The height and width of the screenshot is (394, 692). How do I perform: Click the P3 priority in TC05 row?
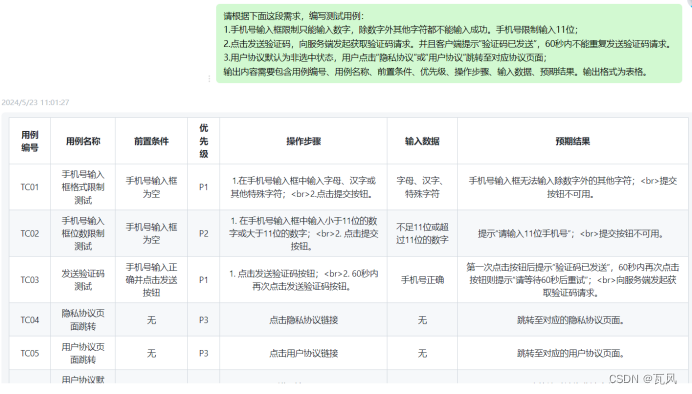pyautogui.click(x=203, y=353)
